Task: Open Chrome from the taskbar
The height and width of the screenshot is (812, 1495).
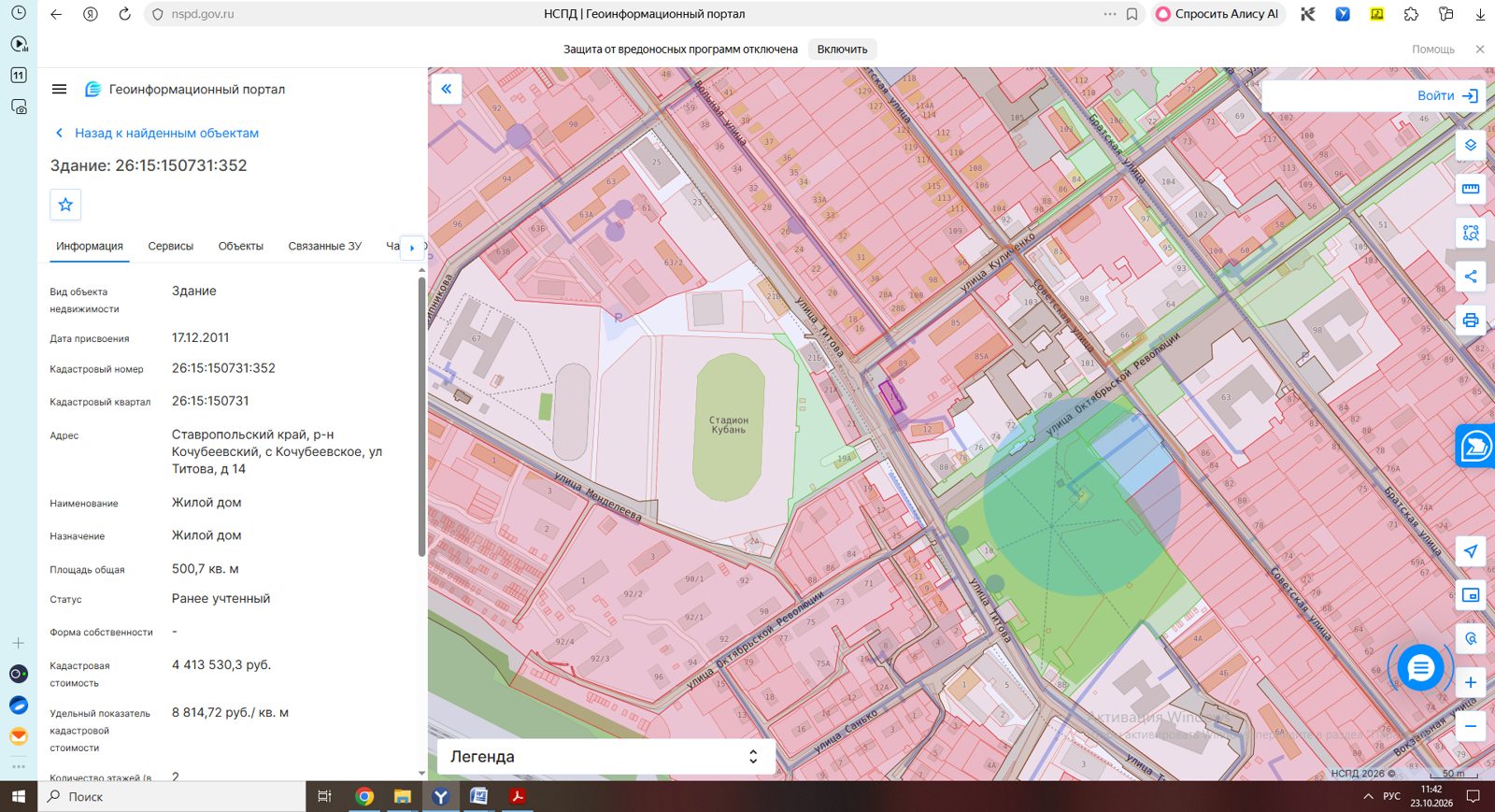Action: (x=364, y=797)
